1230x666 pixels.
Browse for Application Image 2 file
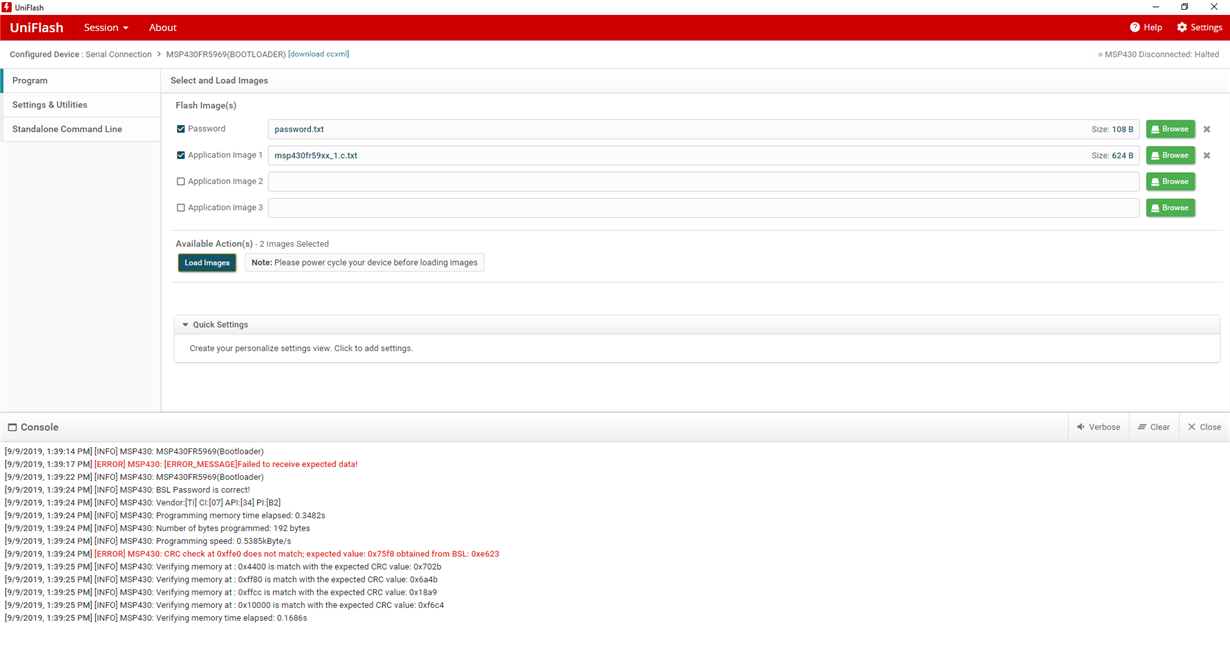point(1170,181)
